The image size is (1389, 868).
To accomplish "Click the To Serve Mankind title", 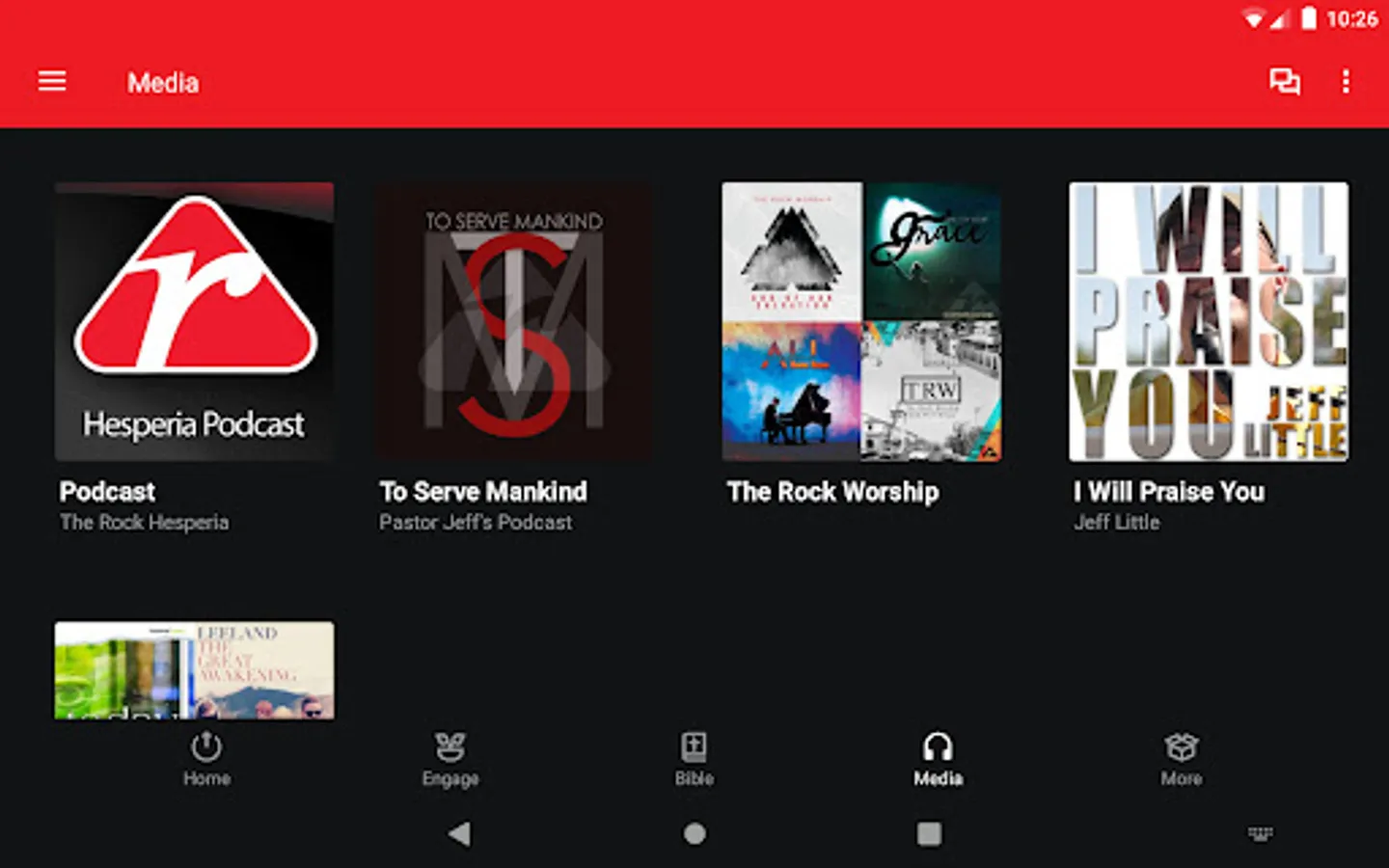I will click(x=483, y=492).
